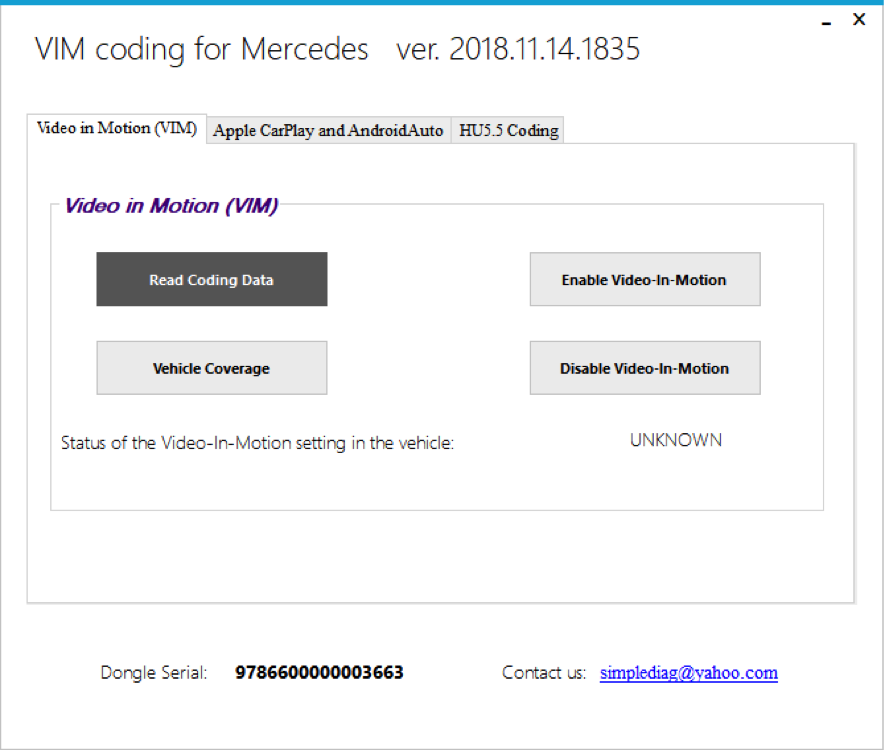
Task: Minimize the VIM coding window
Action: coord(826,23)
